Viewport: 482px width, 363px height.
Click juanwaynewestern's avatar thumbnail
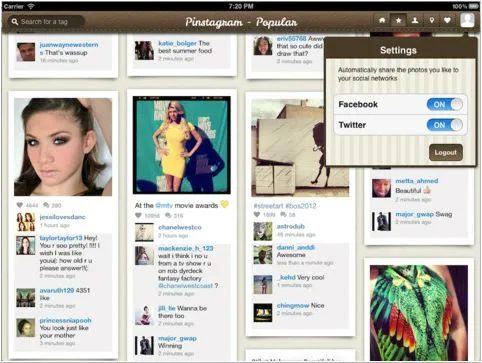(x=26, y=52)
